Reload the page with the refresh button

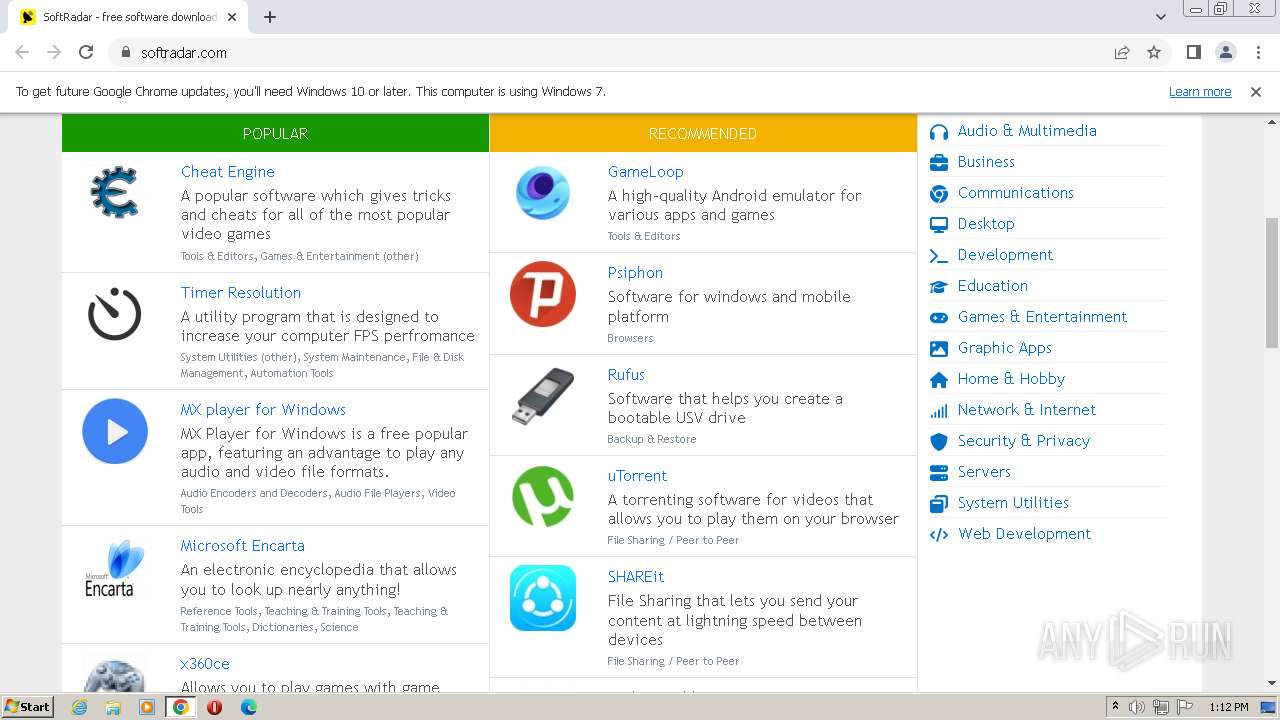click(x=86, y=52)
